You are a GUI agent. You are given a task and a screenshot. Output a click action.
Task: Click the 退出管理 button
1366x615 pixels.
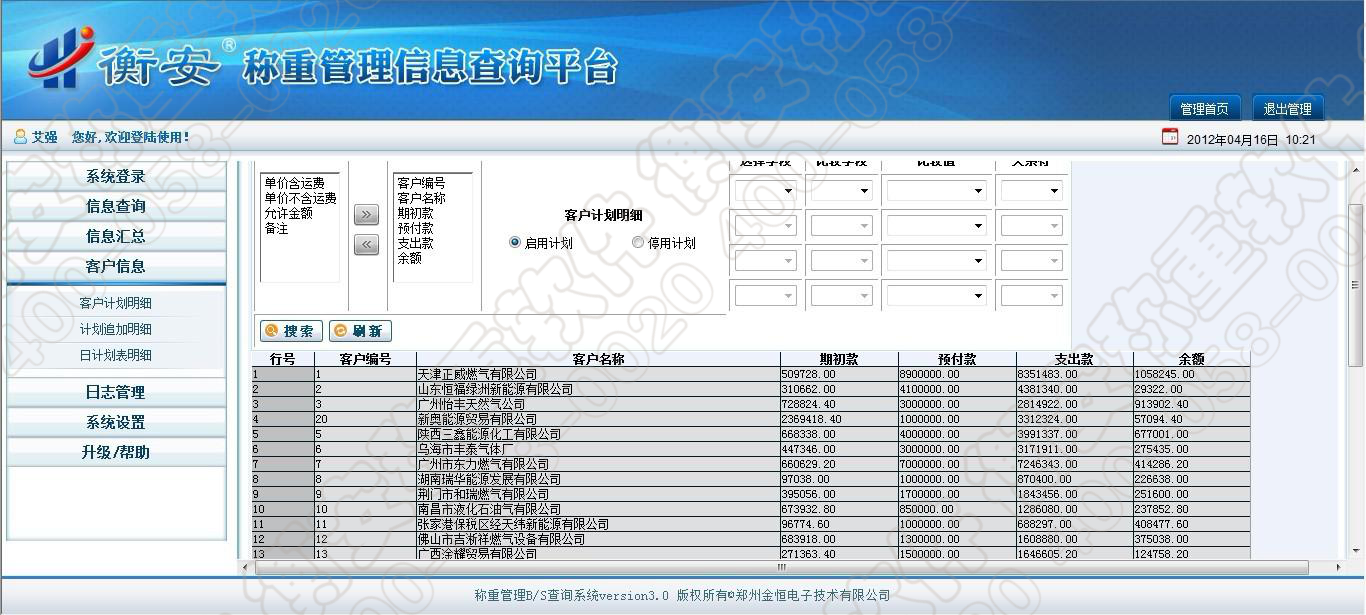point(1287,109)
